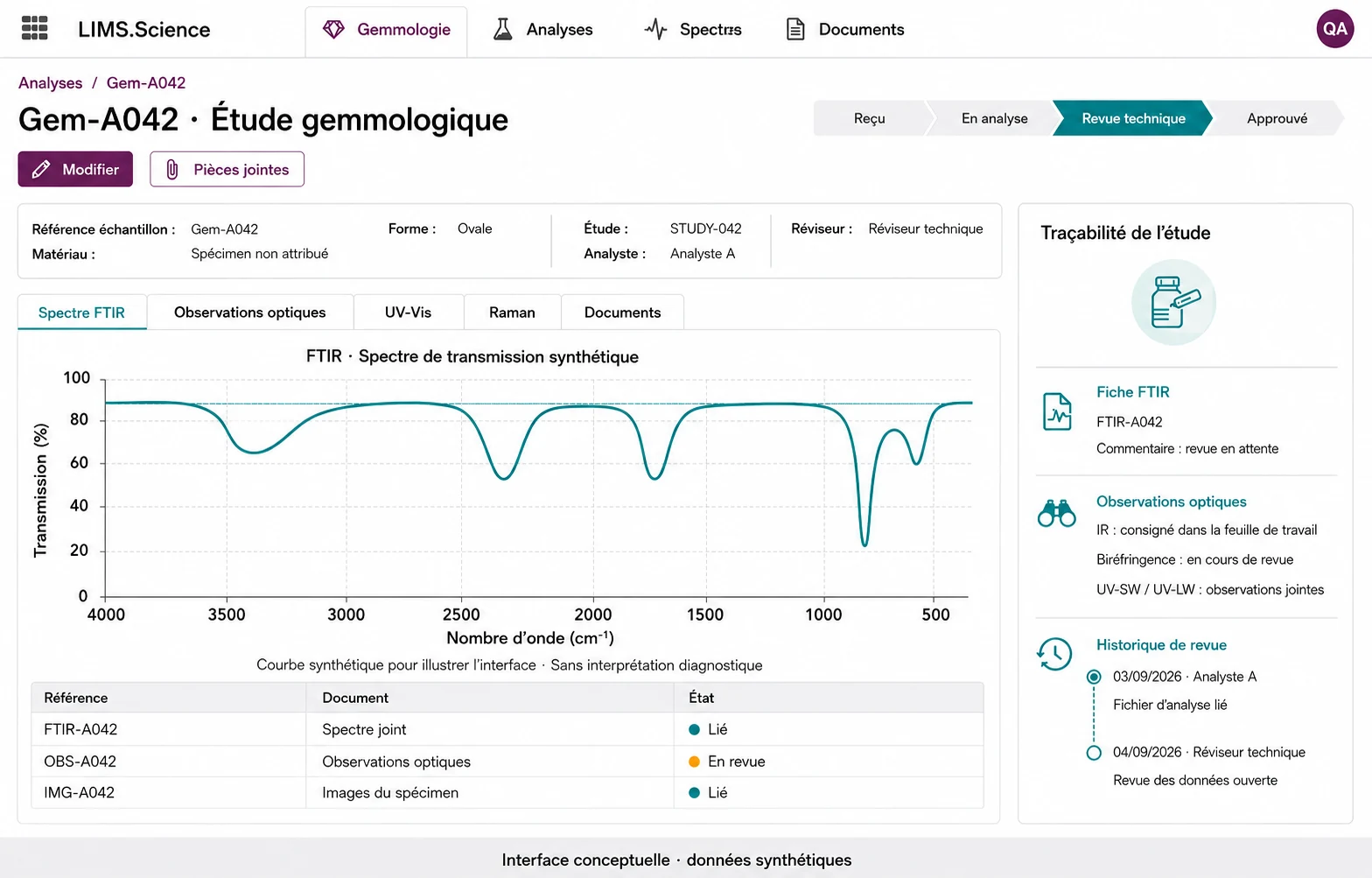Click the 04/09/2026 timeline marker
This screenshot has width=1372, height=878.
pyautogui.click(x=1094, y=753)
